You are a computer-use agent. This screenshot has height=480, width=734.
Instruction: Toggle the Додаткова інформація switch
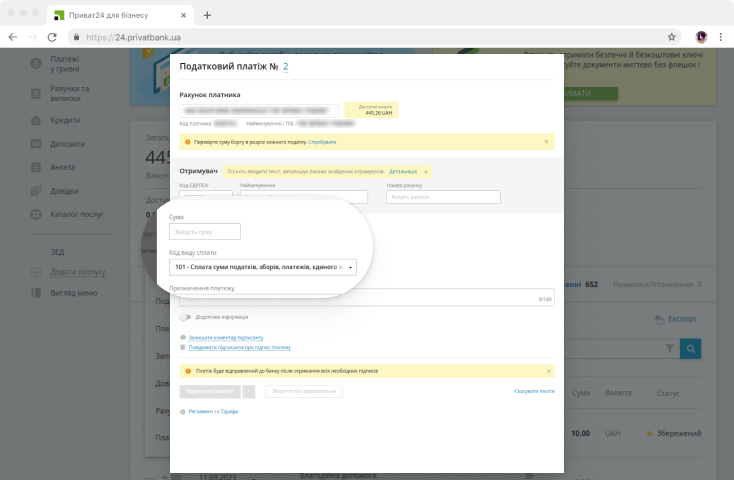click(x=186, y=317)
